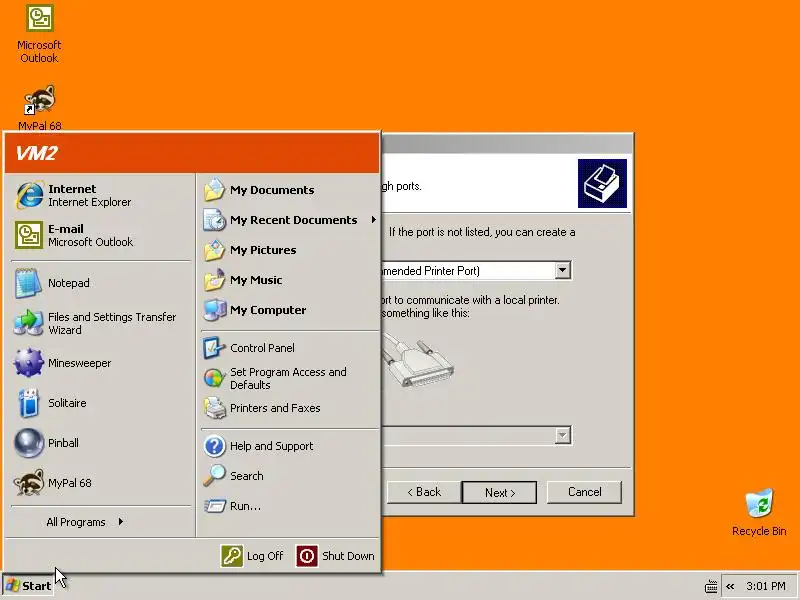The width and height of the screenshot is (800, 600).
Task: Click the VM2 user name header
Action: coord(36,153)
